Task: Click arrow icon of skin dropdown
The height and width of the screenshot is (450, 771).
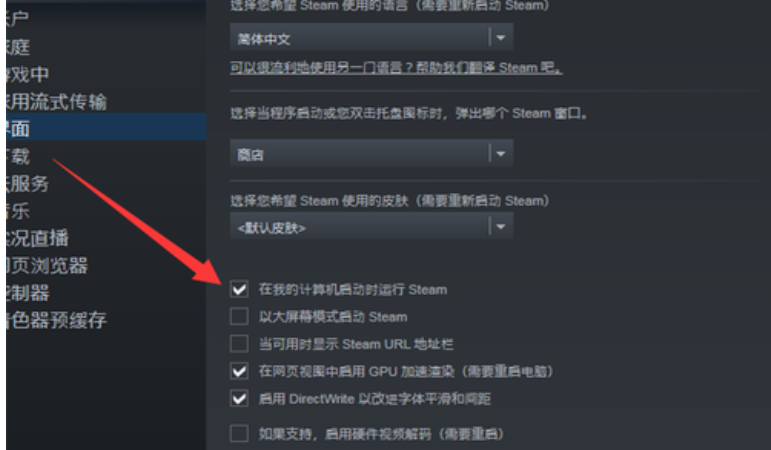Action: tap(501, 227)
